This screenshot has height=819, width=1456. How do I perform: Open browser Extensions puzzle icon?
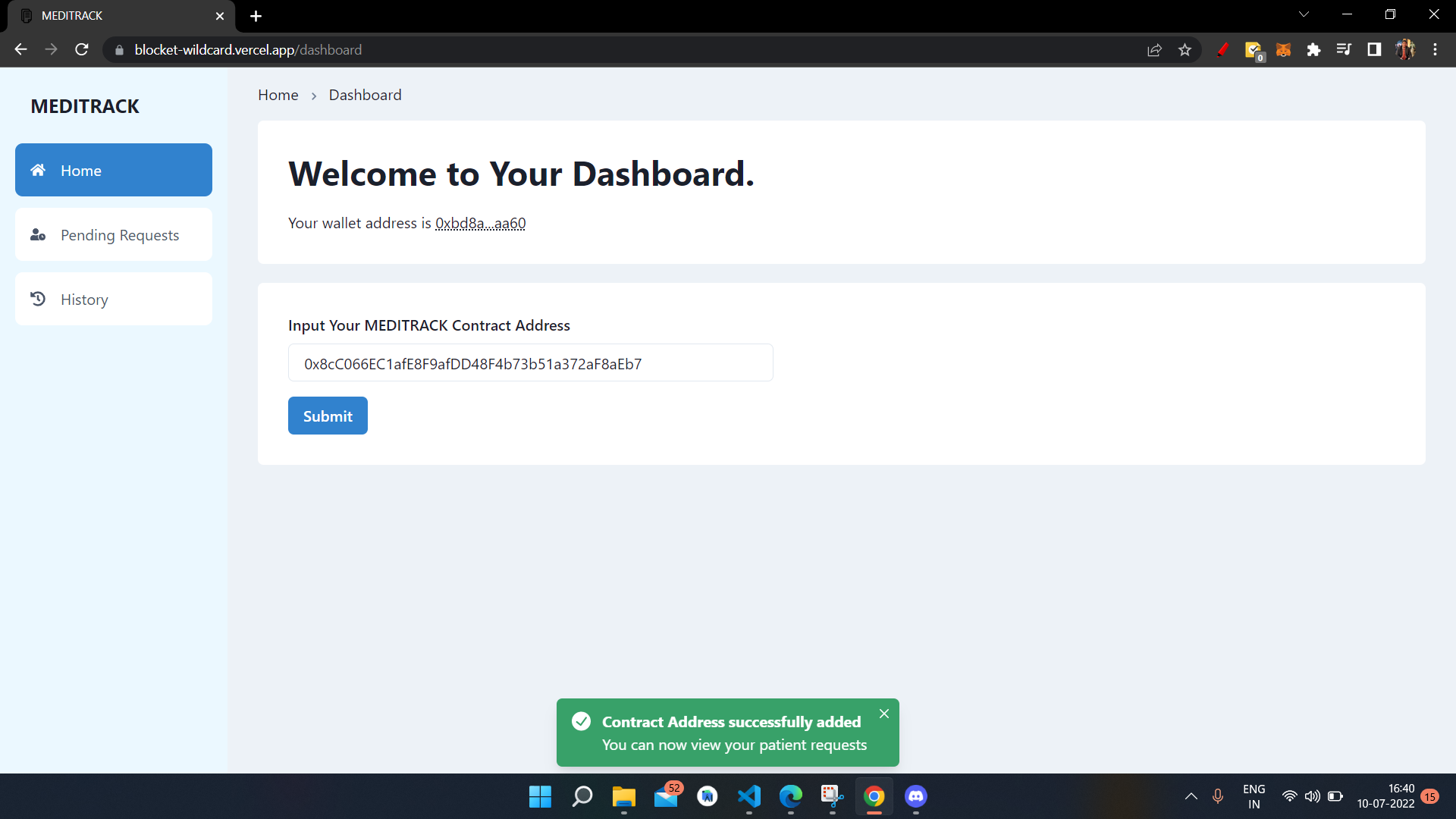coord(1313,50)
